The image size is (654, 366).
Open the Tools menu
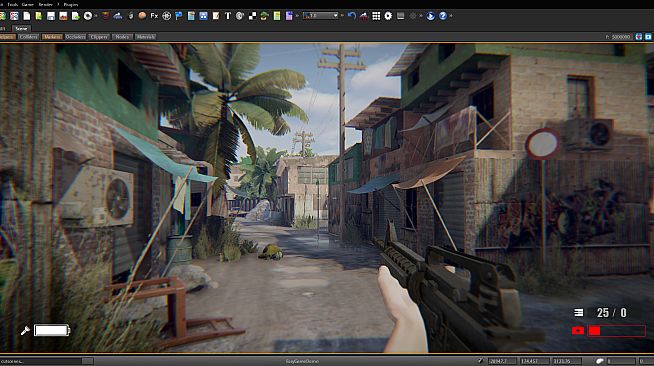13,4
